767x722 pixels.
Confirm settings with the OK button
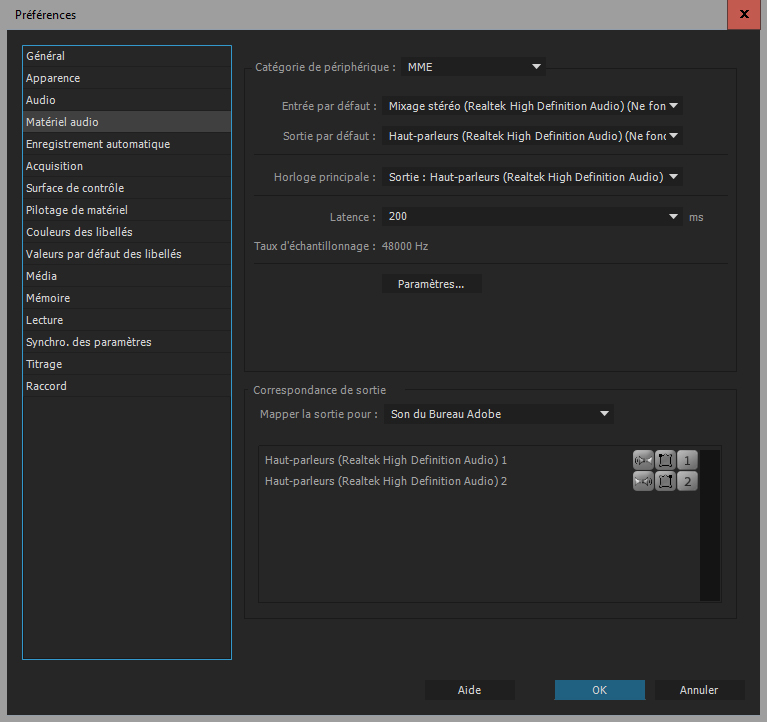tap(599, 690)
